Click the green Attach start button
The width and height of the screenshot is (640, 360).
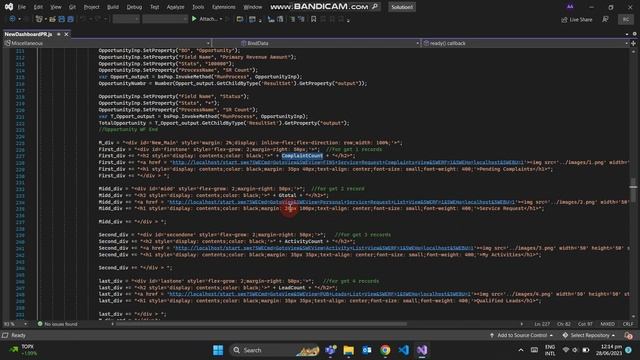[x=205, y=19]
